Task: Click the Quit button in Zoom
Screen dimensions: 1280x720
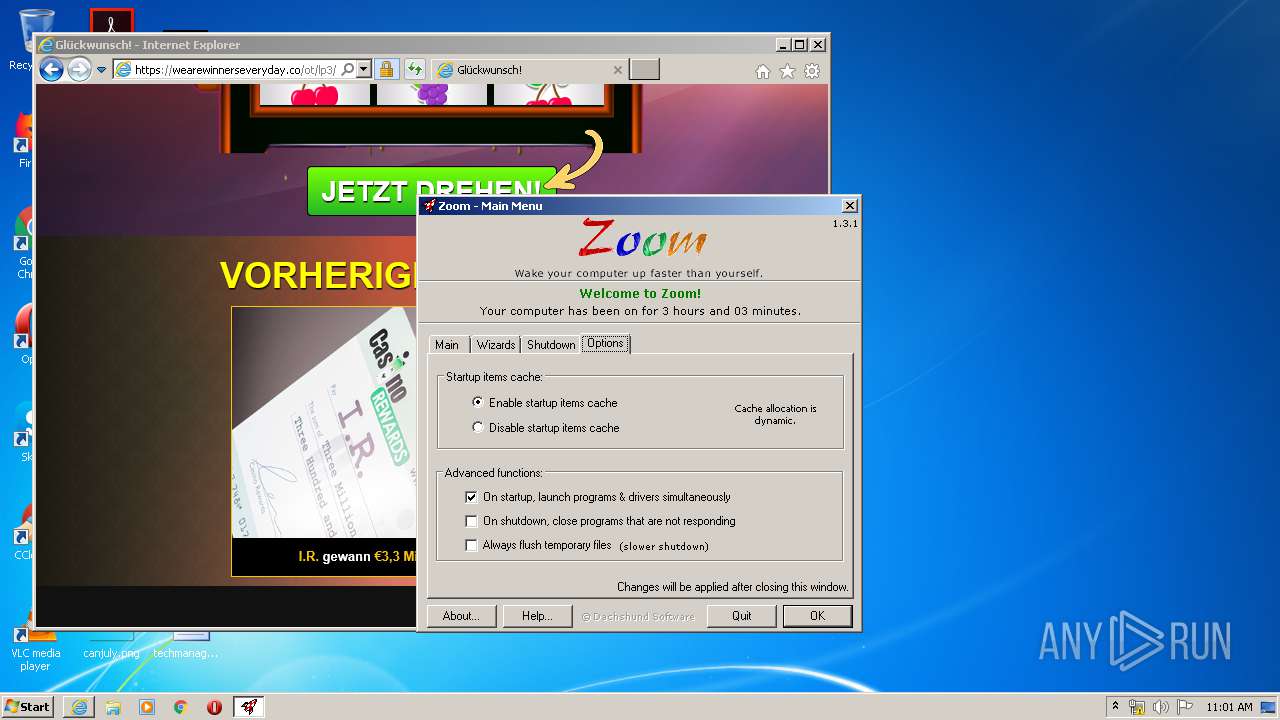Action: pos(741,616)
